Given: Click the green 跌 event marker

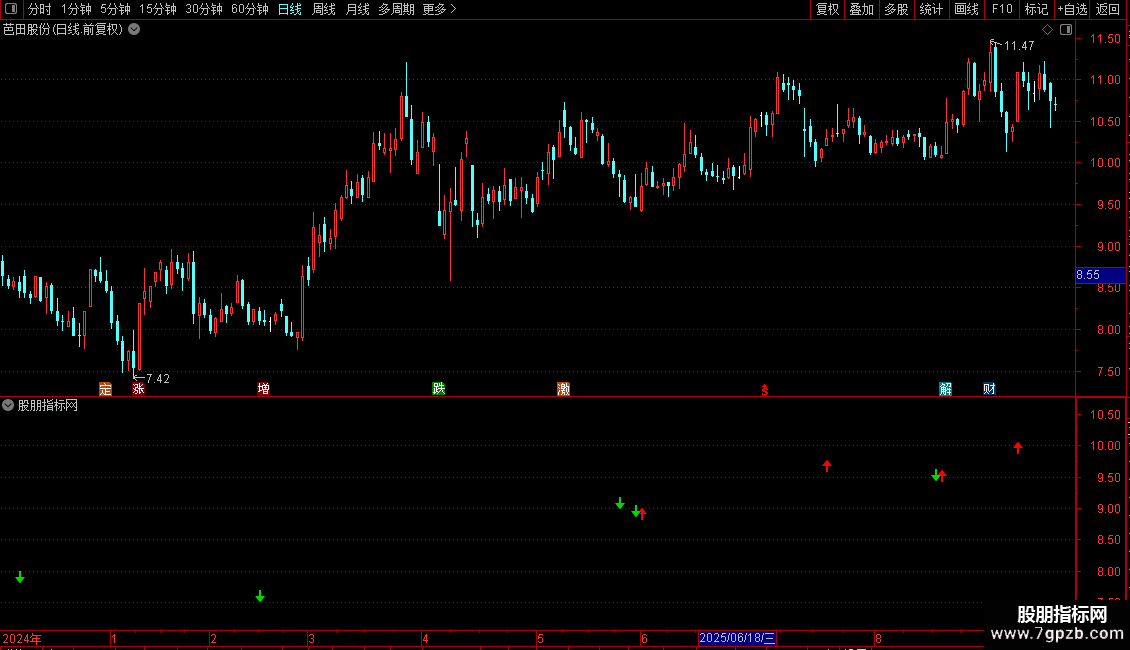Looking at the screenshot, I should (x=439, y=389).
